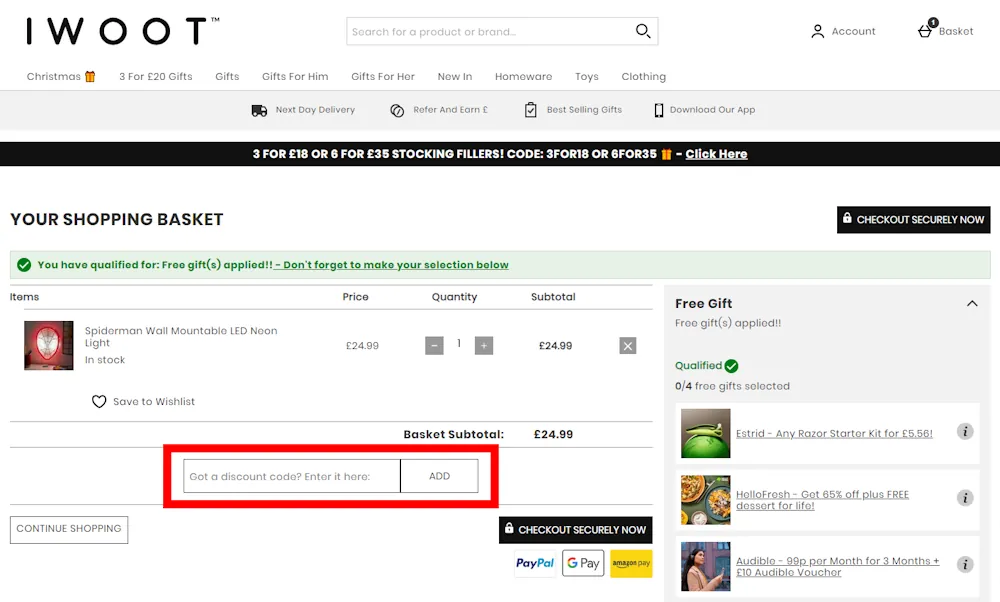Viewport: 1000px width, 602px height.
Task: Click Here link in promo banner
Action: click(716, 154)
